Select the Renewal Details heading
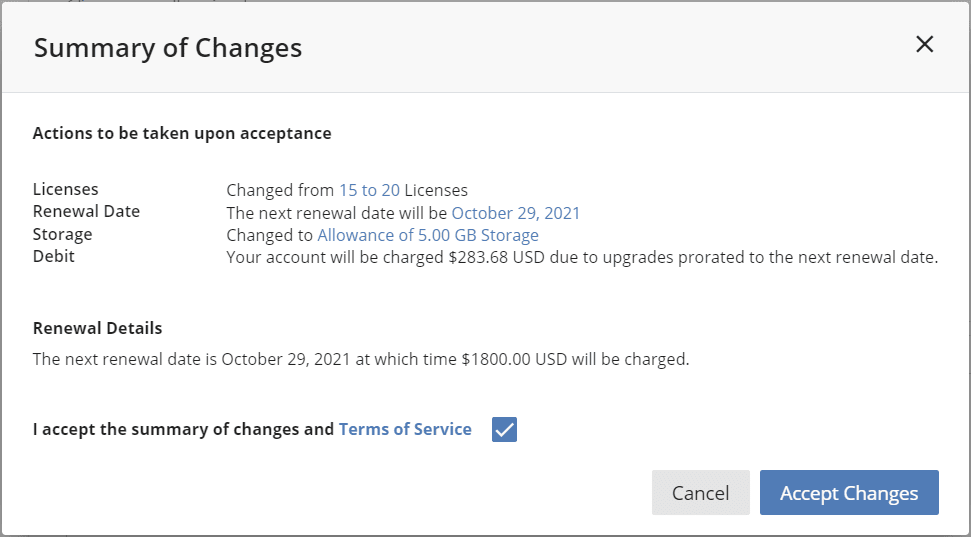971x537 pixels. pyautogui.click(x=97, y=328)
